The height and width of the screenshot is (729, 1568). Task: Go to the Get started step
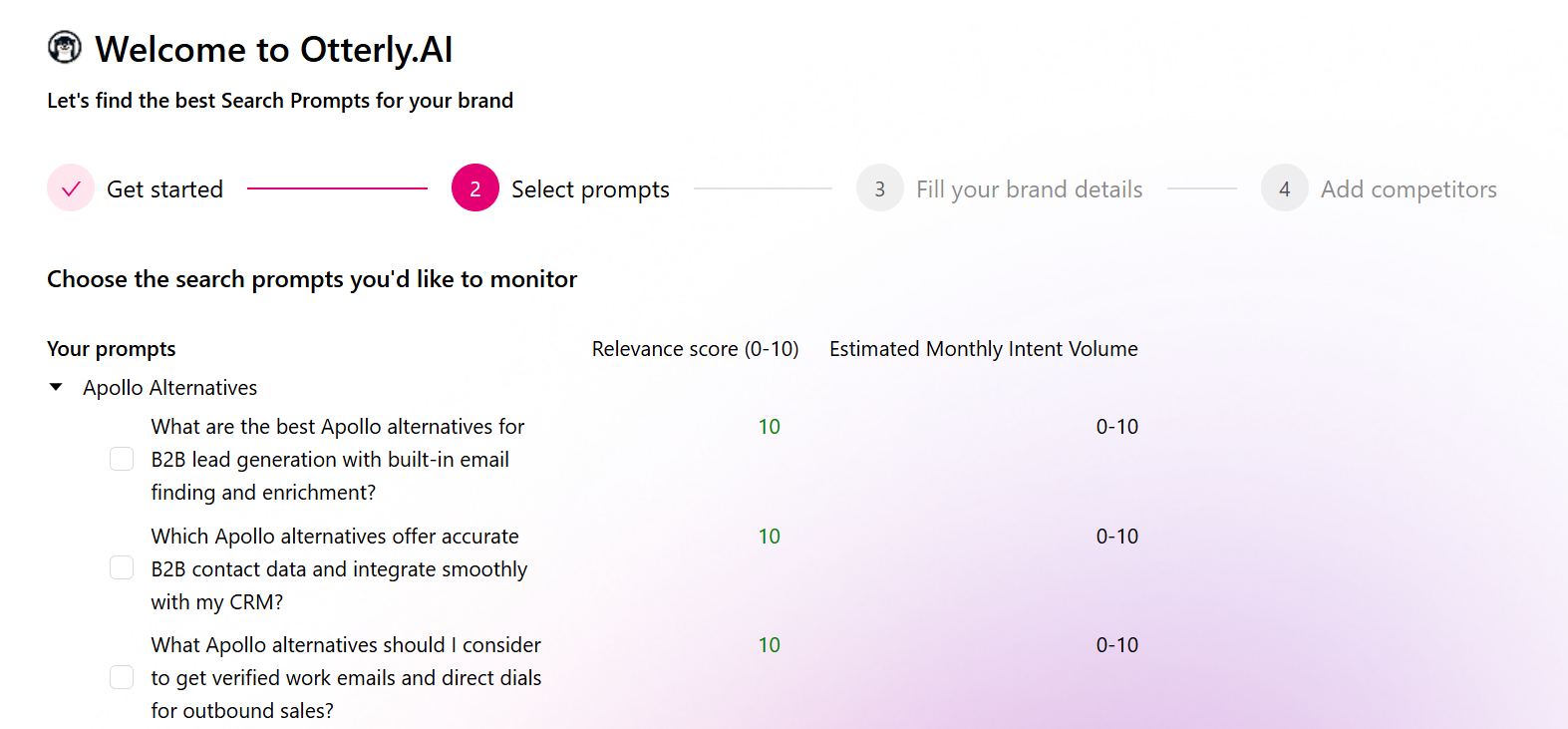coord(164,189)
